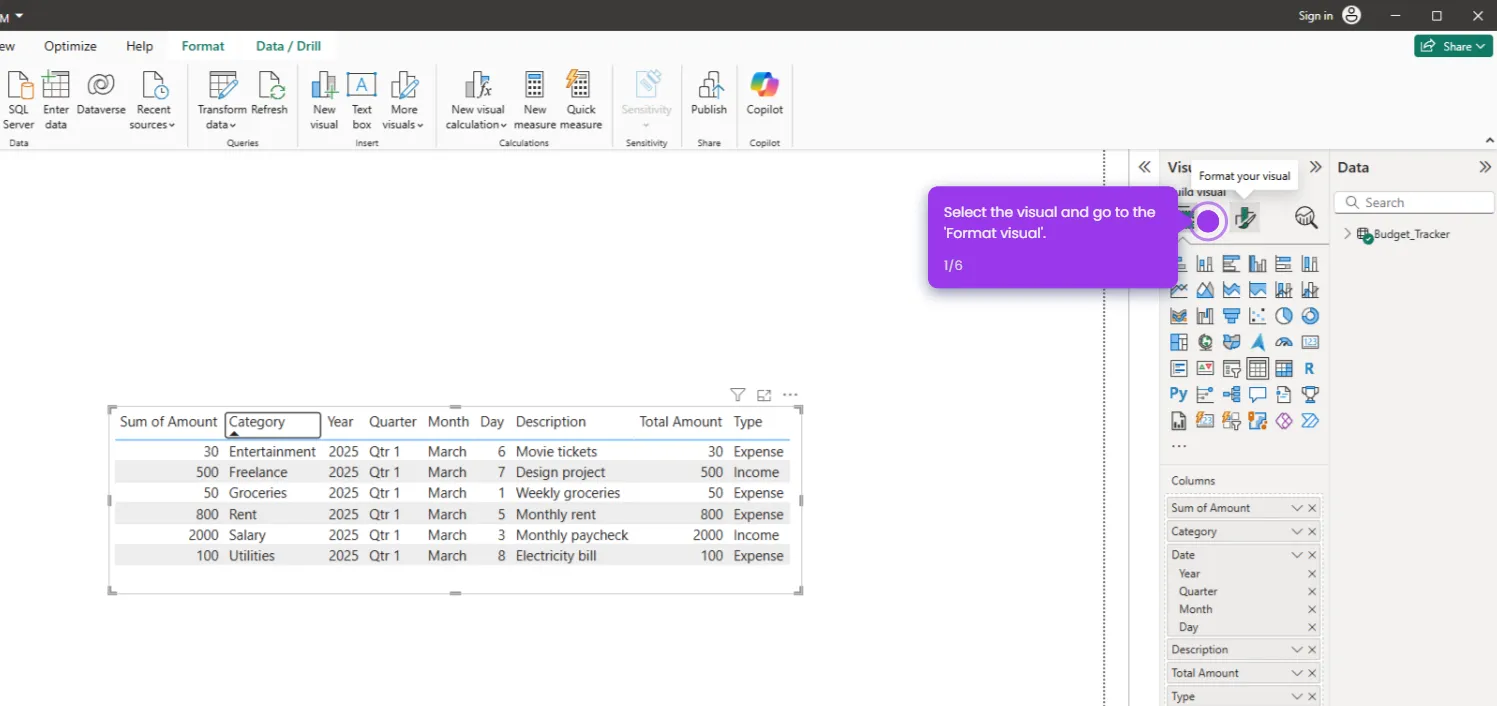Remove Quarter from Date columns

pyautogui.click(x=1312, y=592)
